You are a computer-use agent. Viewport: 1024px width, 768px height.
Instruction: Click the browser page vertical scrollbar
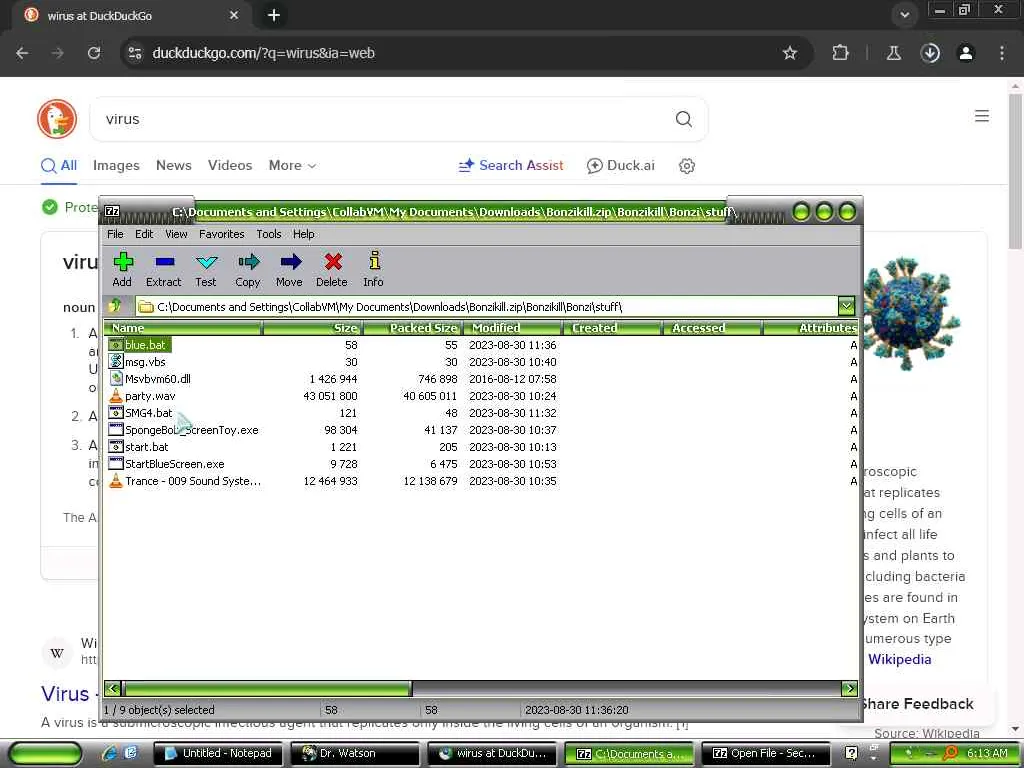pos(1015,171)
